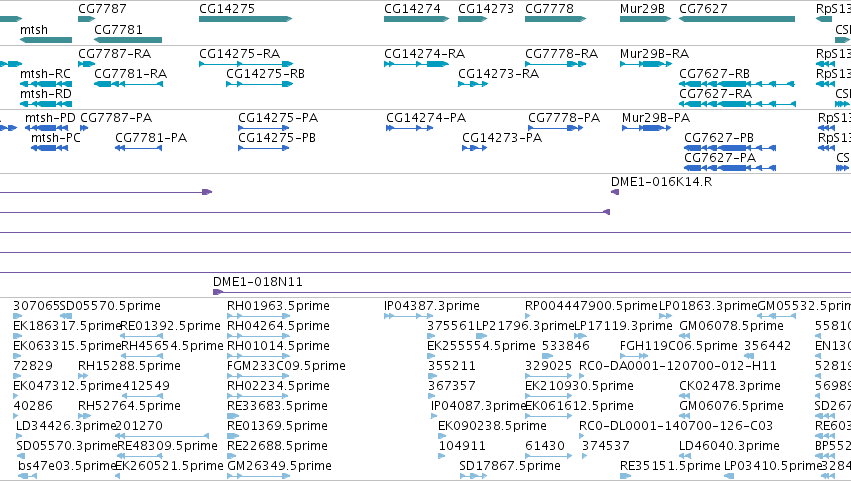
Task: Click the CG7787-RA transcript label
Action: coord(115,54)
